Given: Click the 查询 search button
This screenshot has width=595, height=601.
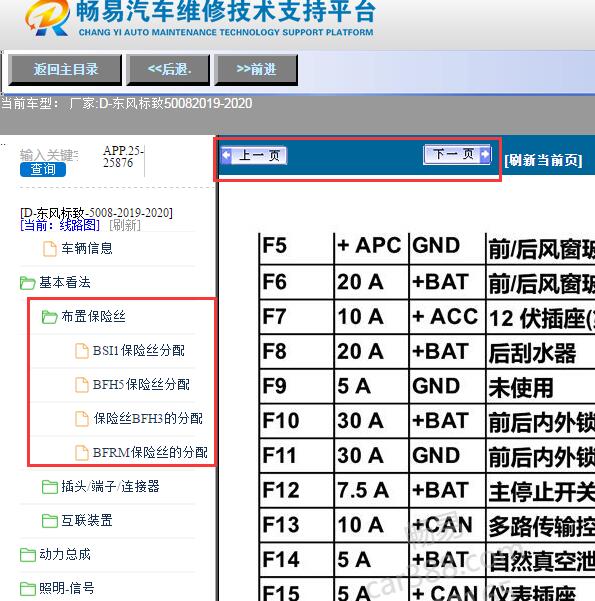Looking at the screenshot, I should click(43, 169).
